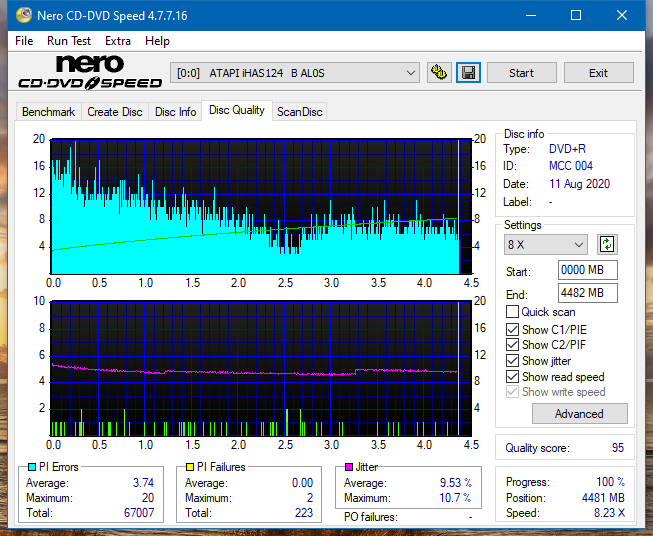Click the progress value 100 %
Screen dimensions: 653x536
pyautogui.click(x=610, y=482)
